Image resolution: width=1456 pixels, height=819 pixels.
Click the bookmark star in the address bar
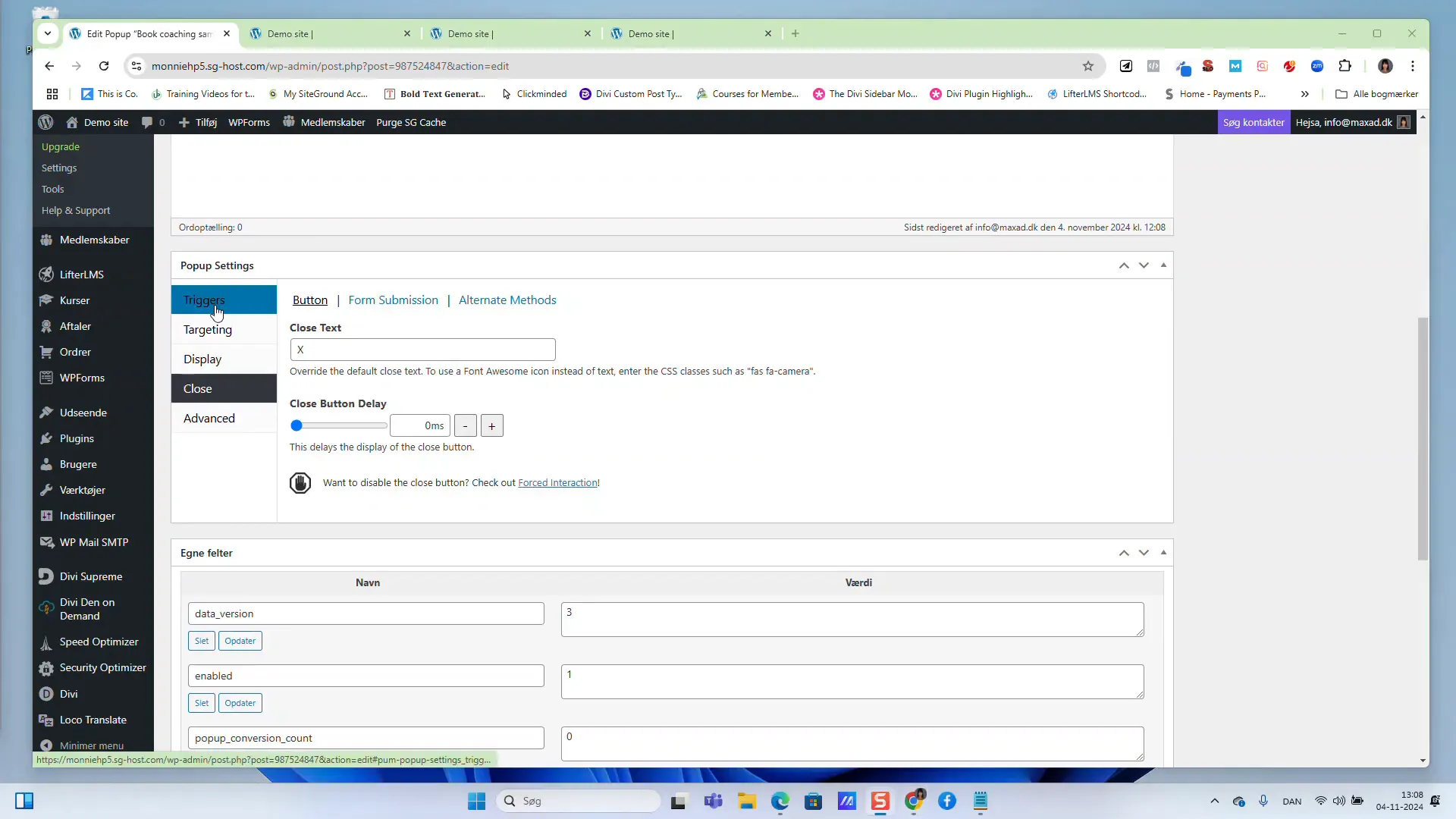click(x=1087, y=66)
